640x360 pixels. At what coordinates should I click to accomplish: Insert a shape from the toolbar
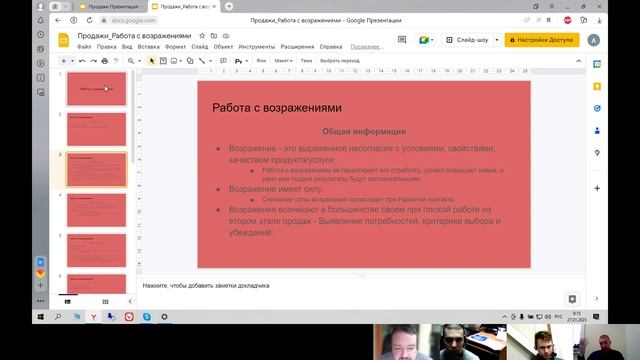(190, 61)
